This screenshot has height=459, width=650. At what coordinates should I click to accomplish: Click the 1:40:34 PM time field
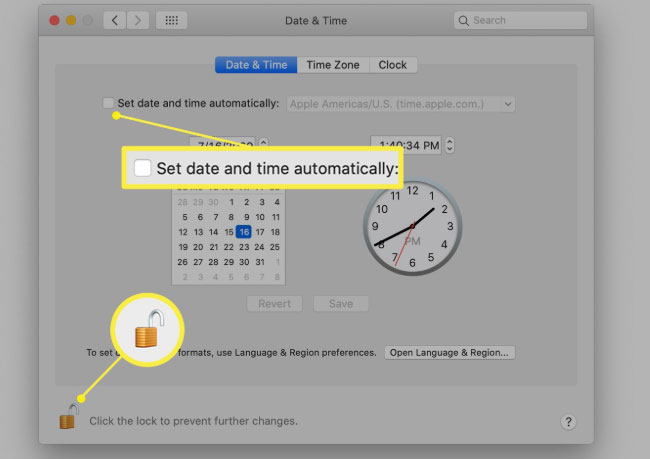coord(406,145)
